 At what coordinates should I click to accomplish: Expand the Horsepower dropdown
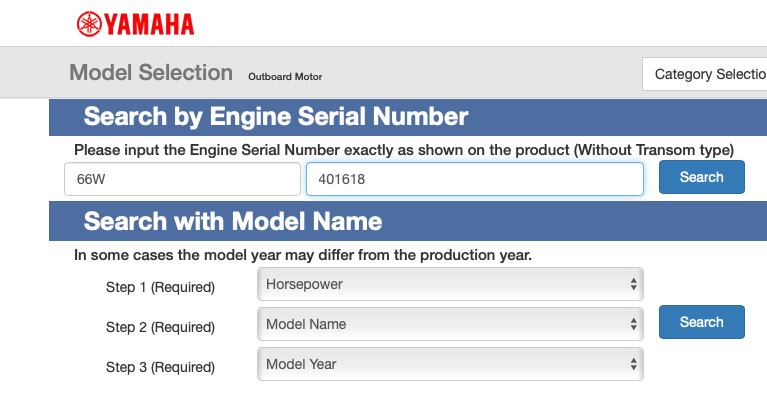coord(450,284)
